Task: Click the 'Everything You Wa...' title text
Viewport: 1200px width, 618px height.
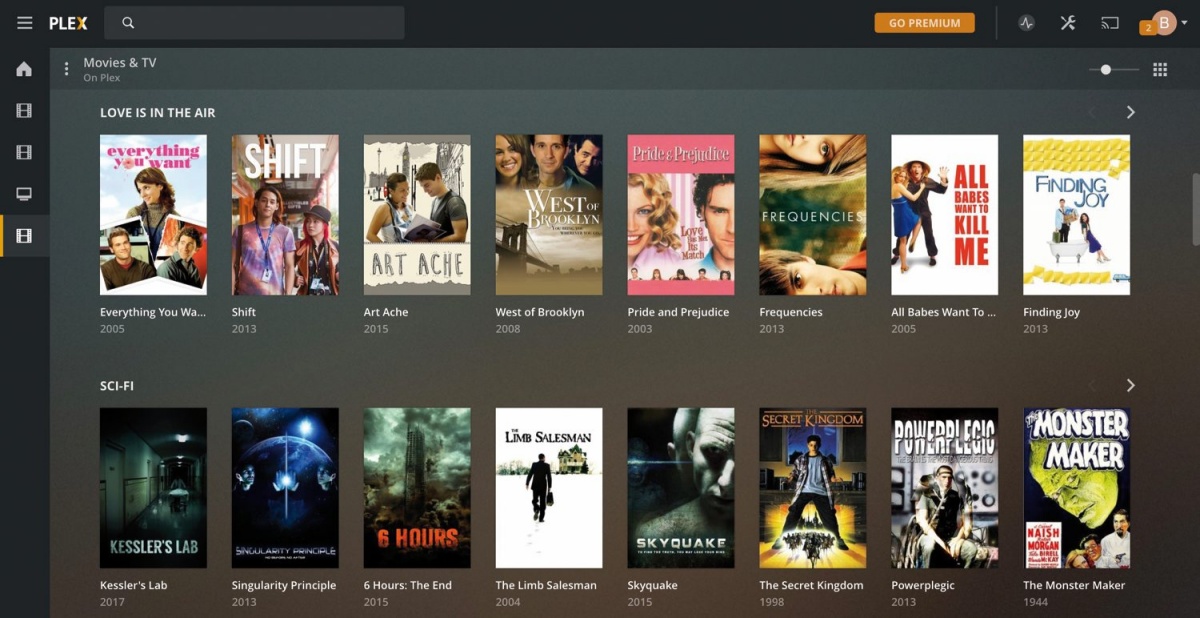Action: coord(153,312)
